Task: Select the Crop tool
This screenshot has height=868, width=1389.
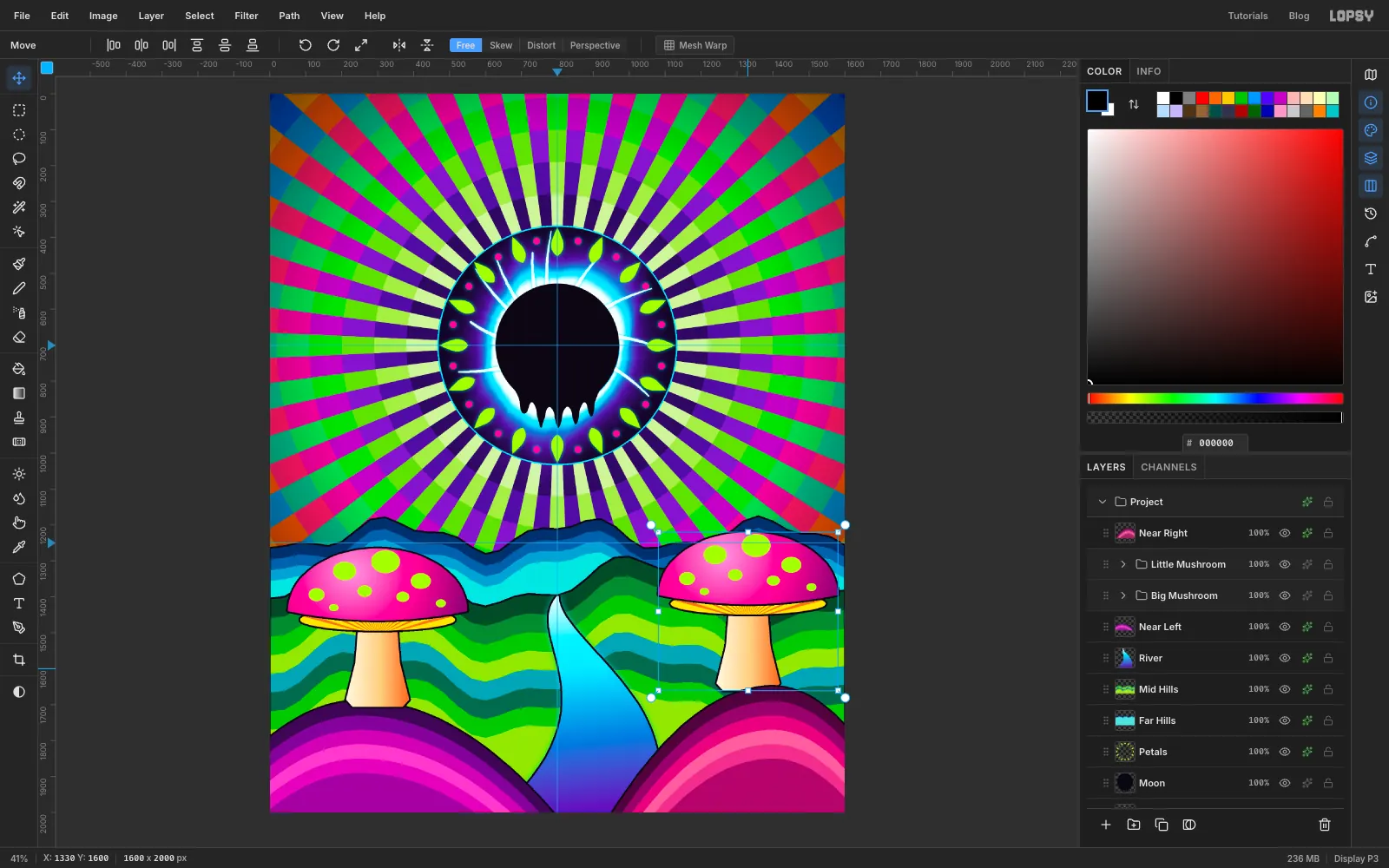Action: click(x=19, y=660)
